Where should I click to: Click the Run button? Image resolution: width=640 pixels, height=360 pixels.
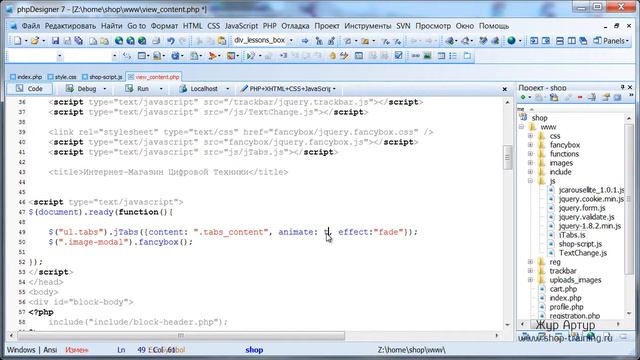138,89
